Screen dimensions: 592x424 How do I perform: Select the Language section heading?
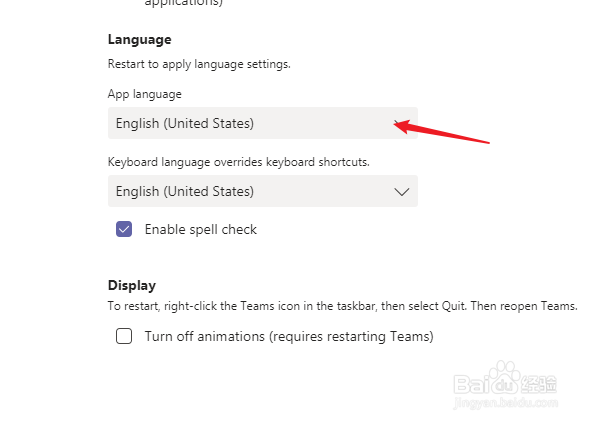coord(140,40)
